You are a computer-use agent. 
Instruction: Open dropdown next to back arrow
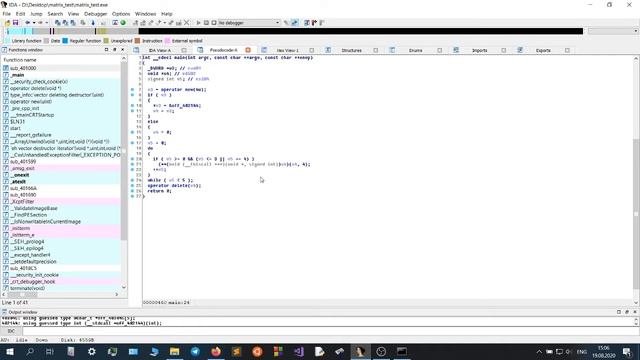pos(34,23)
